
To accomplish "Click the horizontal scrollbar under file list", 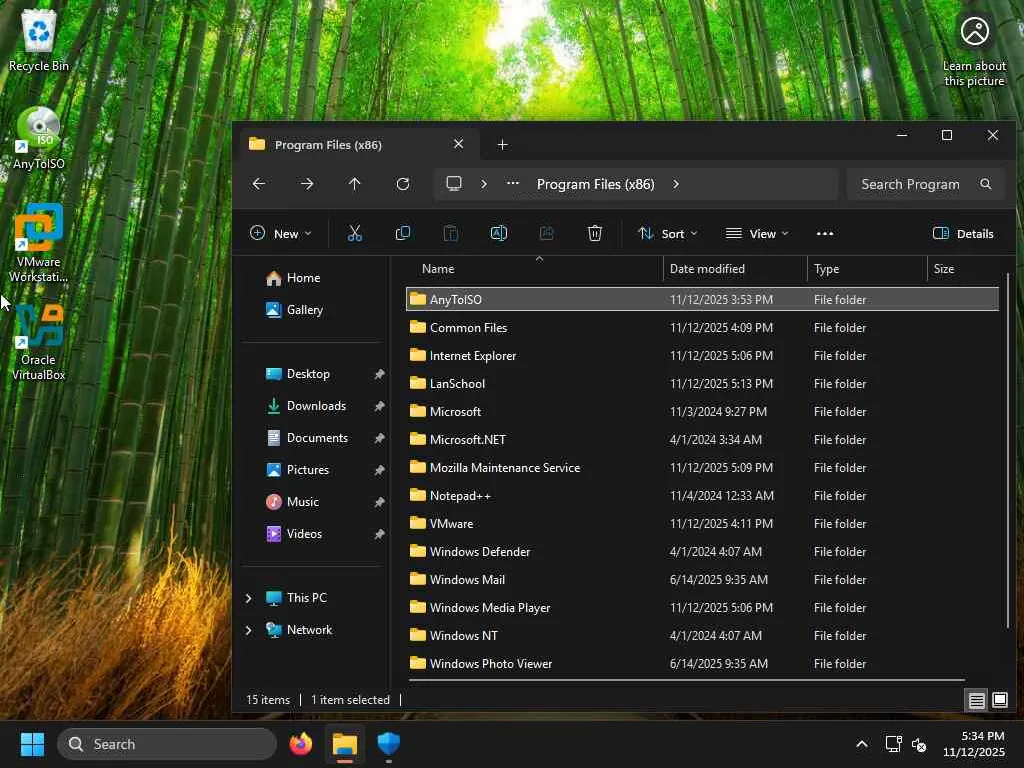I will tap(686, 680).
